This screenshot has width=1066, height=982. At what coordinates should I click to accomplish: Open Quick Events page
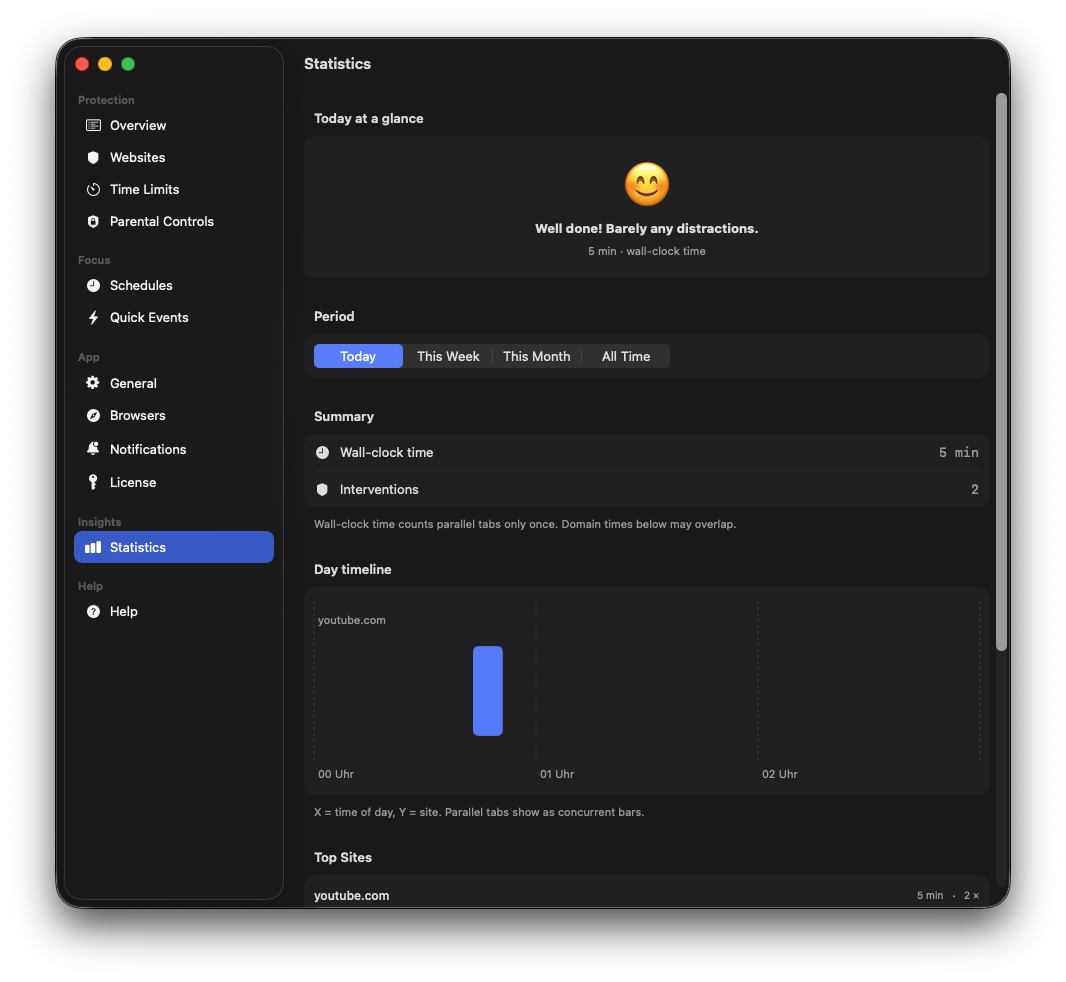coord(173,317)
